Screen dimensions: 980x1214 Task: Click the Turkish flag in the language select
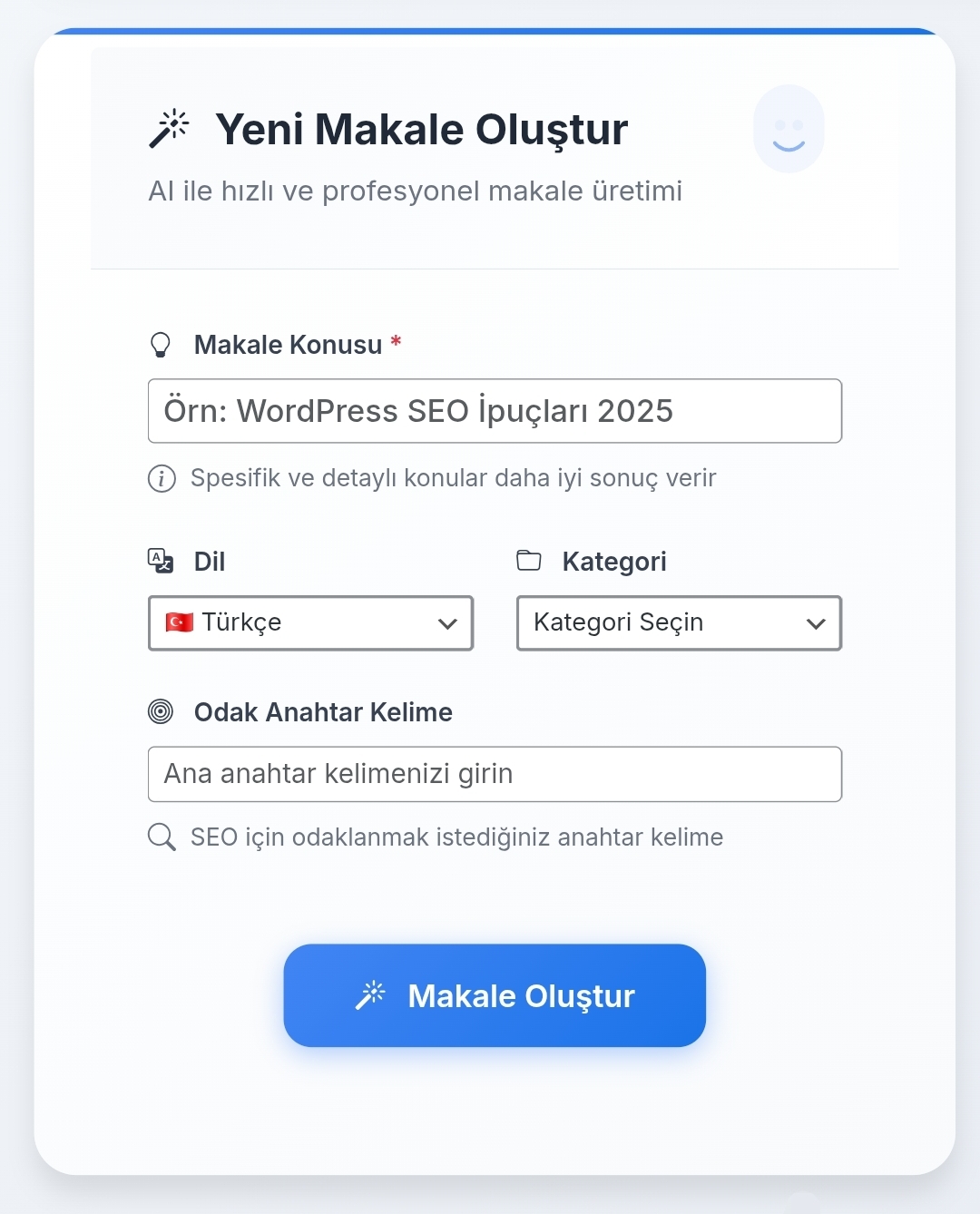click(x=180, y=622)
